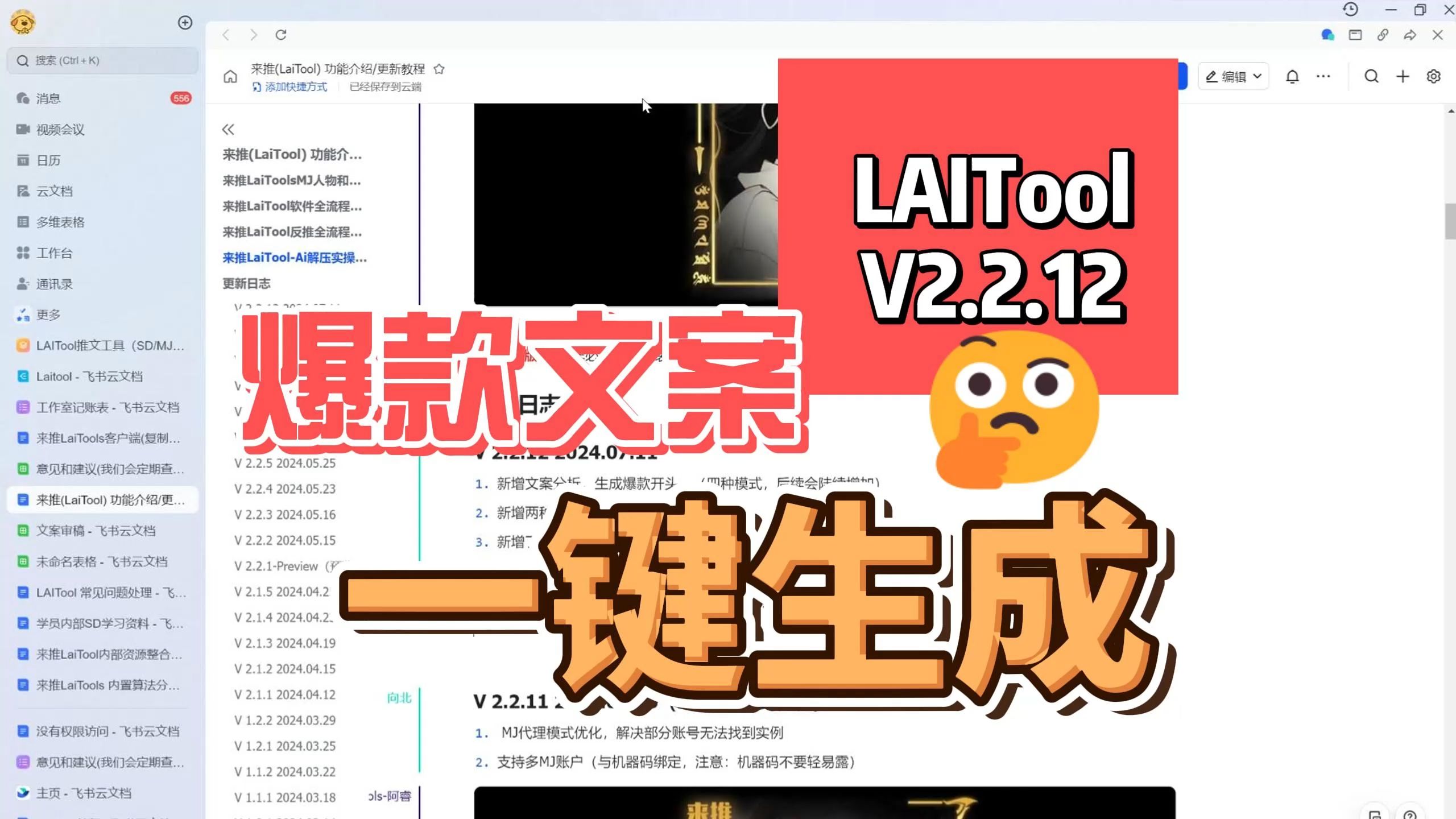This screenshot has height=819, width=1456.
Task: Go forward with the right arrow
Action: pyautogui.click(x=254, y=35)
